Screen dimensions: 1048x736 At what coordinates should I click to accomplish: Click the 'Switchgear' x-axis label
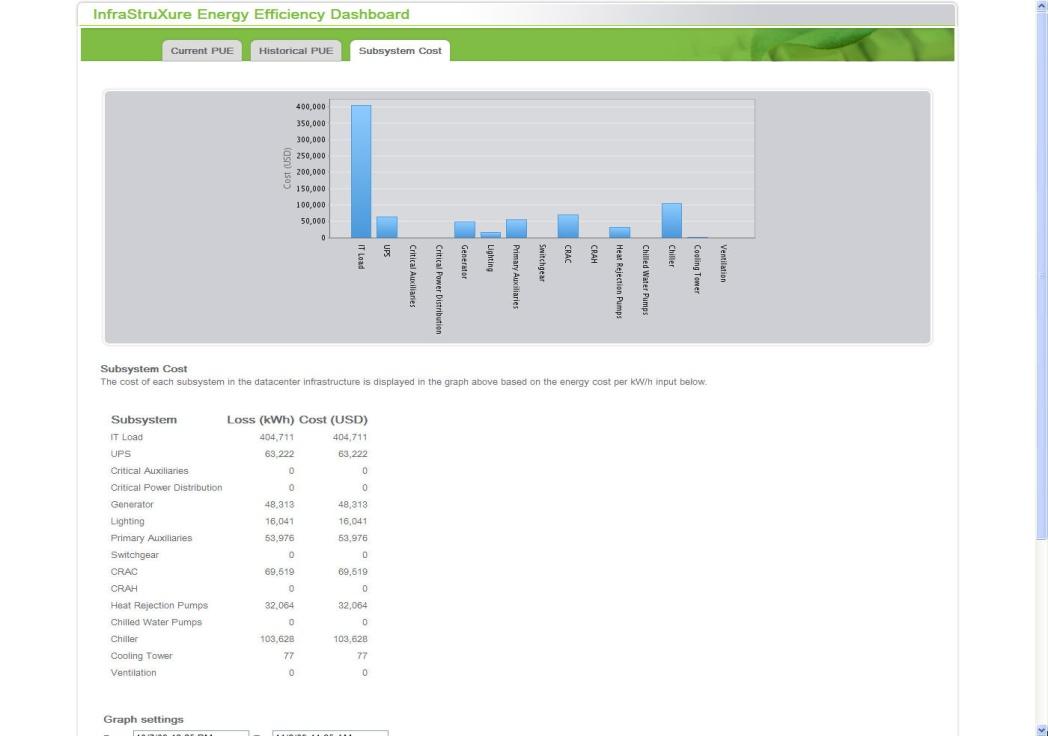point(542,263)
